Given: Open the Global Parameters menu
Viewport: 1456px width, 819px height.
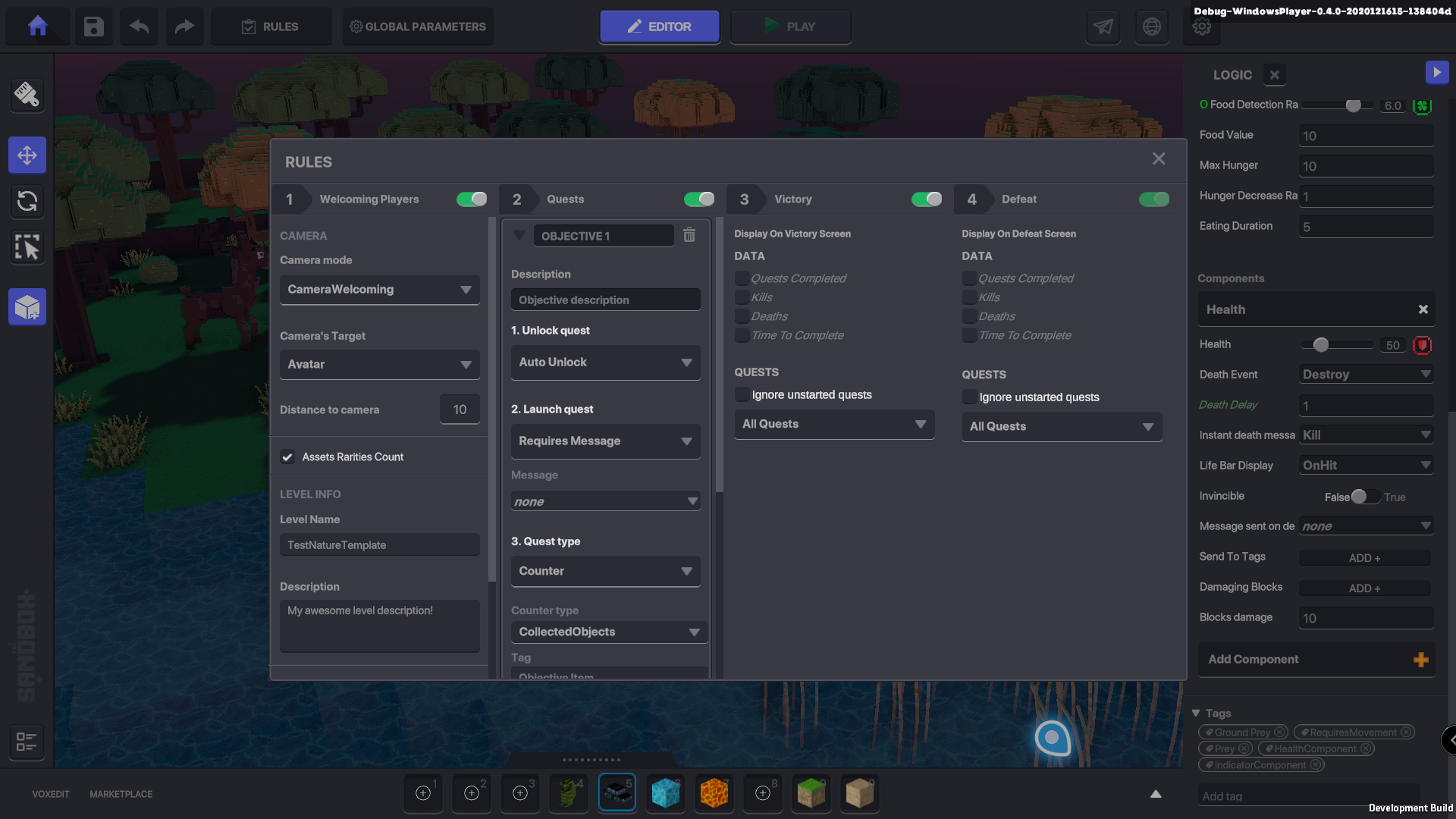Looking at the screenshot, I should 418,27.
